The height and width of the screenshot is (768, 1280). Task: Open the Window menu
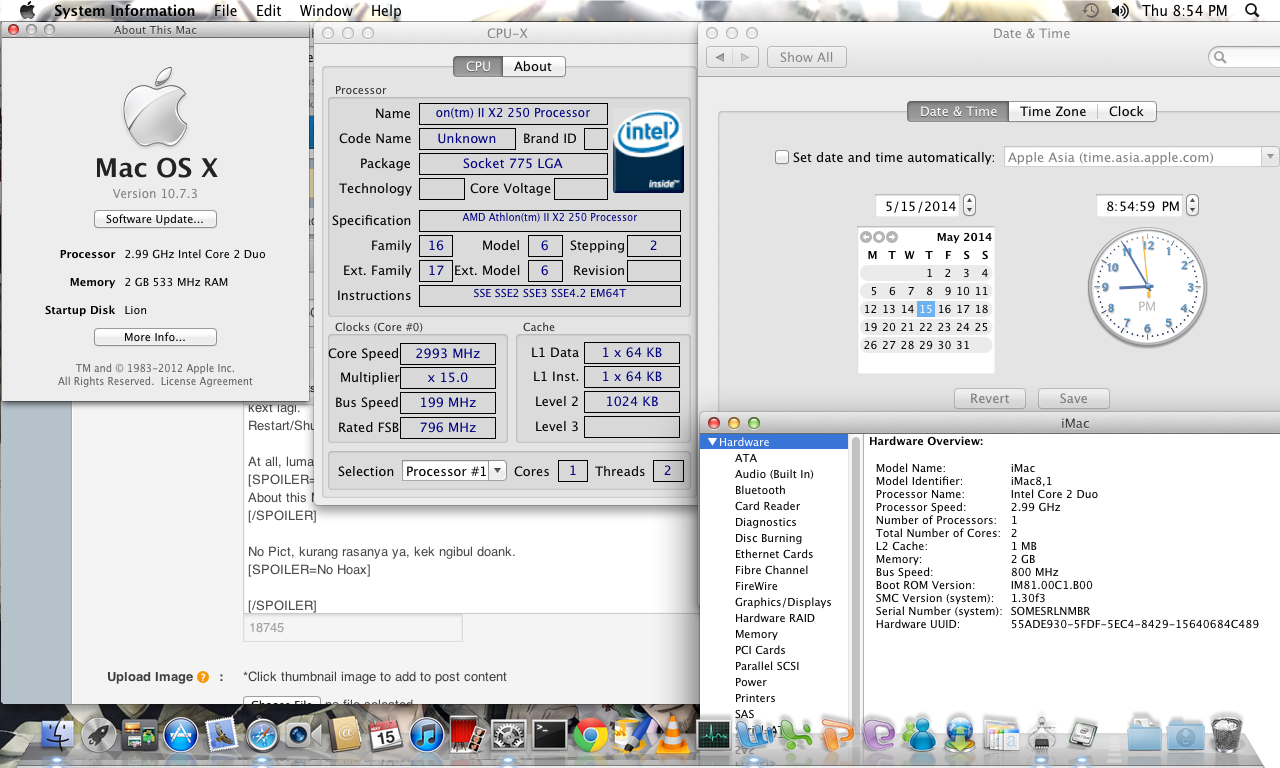(x=325, y=11)
